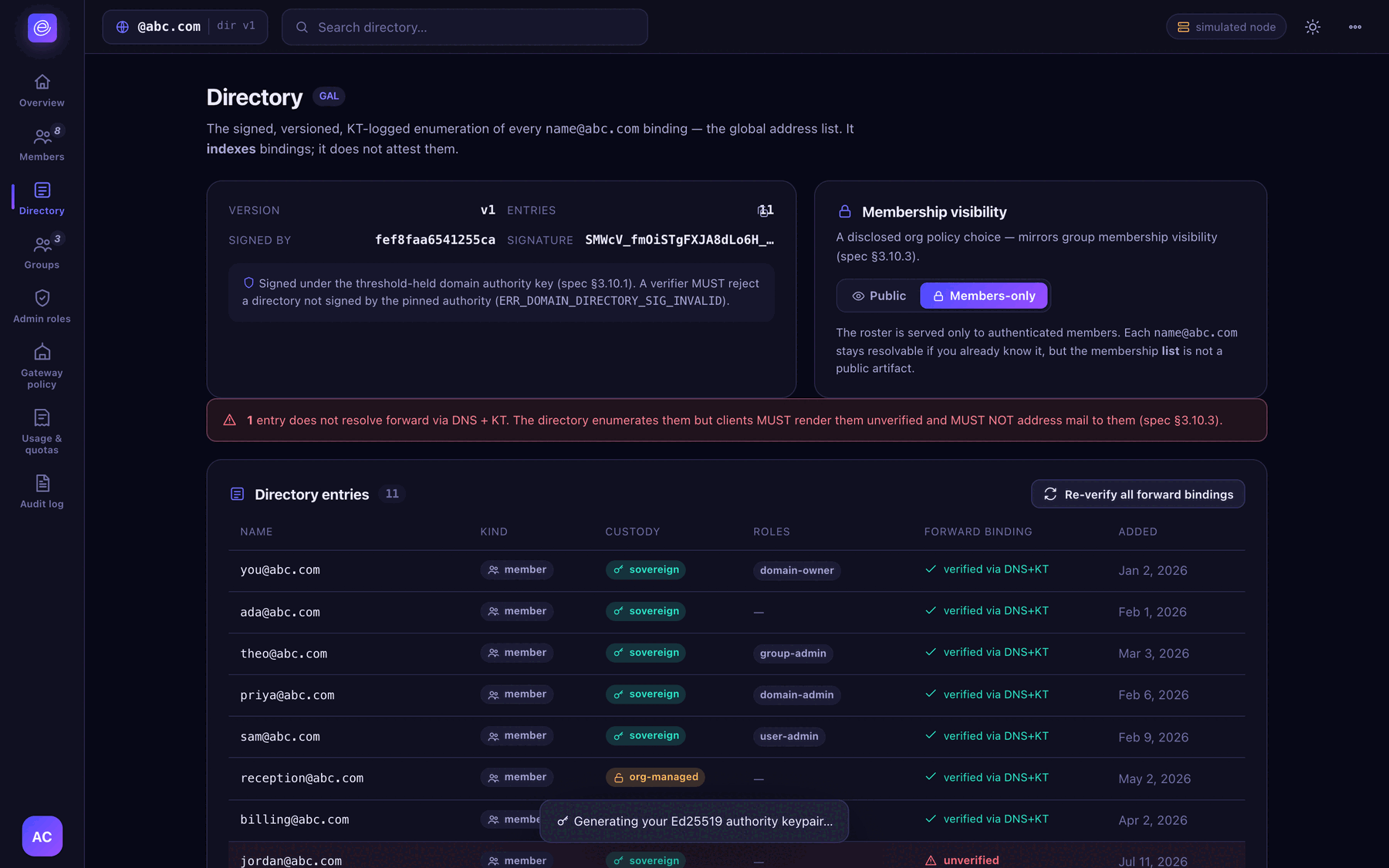Viewport: 1389px width, 868px height.
Task: Select the you@abc.com entry
Action: (x=736, y=571)
